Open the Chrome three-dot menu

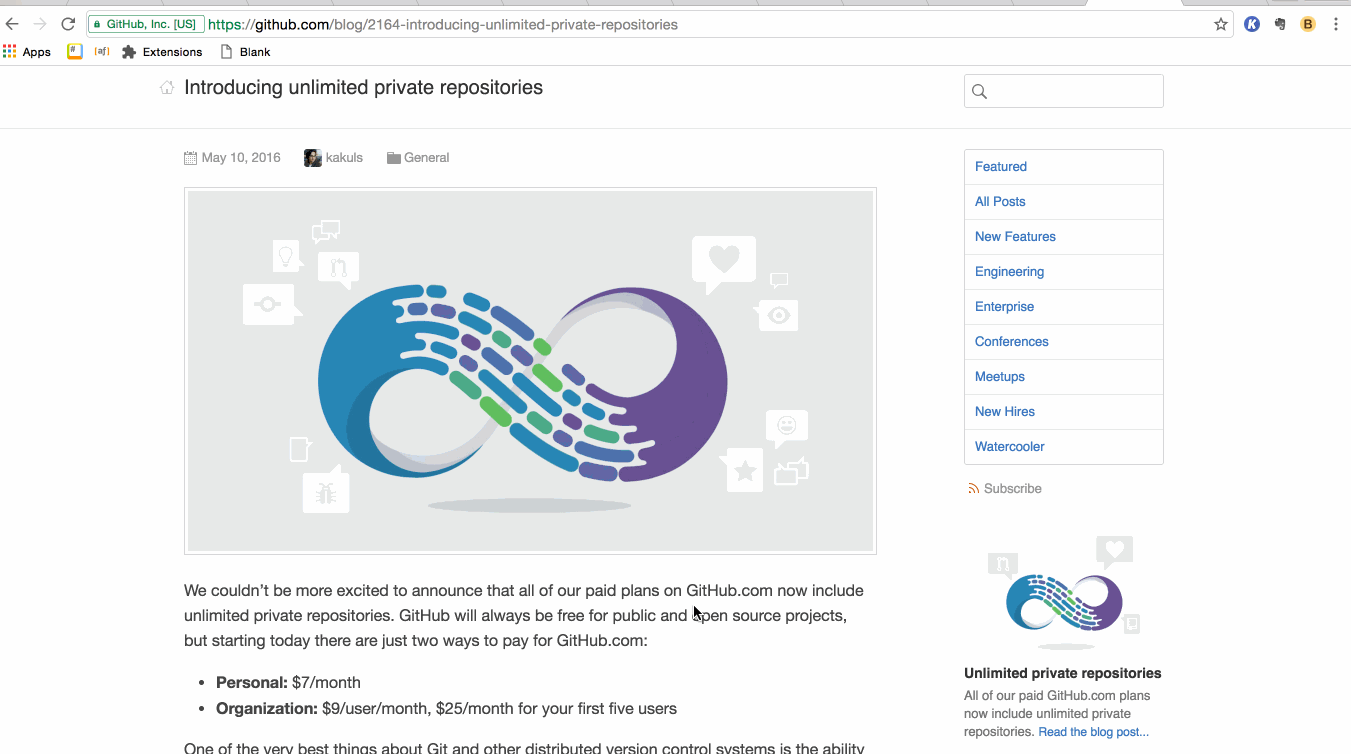click(1336, 24)
